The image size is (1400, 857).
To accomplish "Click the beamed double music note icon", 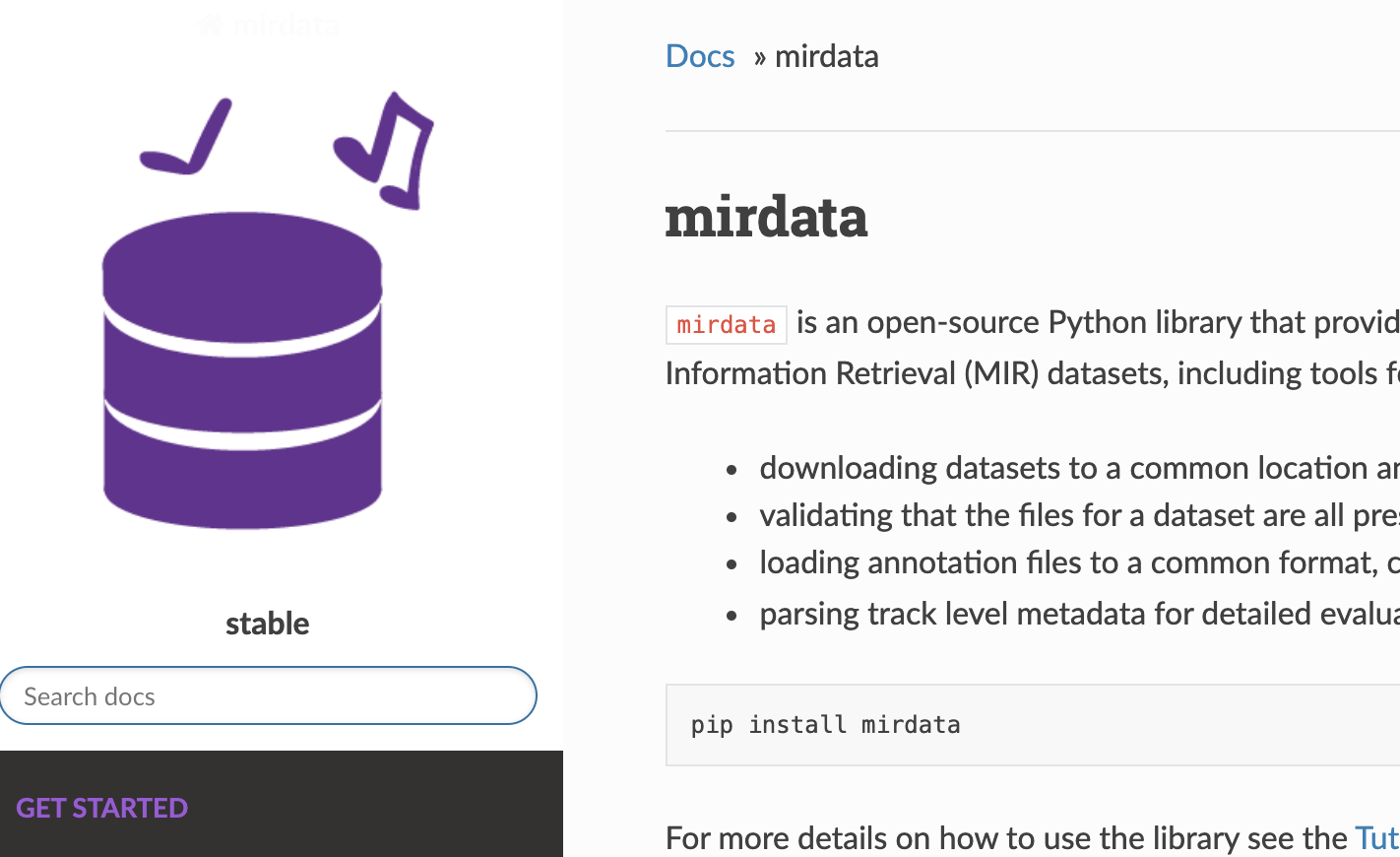I will tap(384, 150).
